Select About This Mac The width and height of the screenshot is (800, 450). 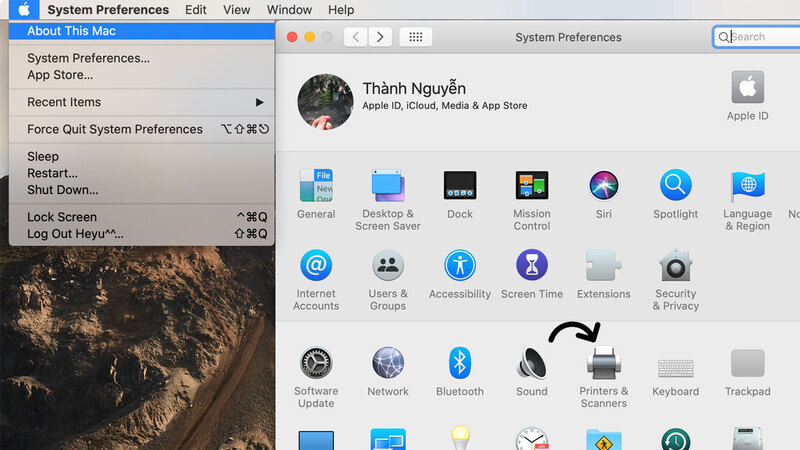coord(141,31)
